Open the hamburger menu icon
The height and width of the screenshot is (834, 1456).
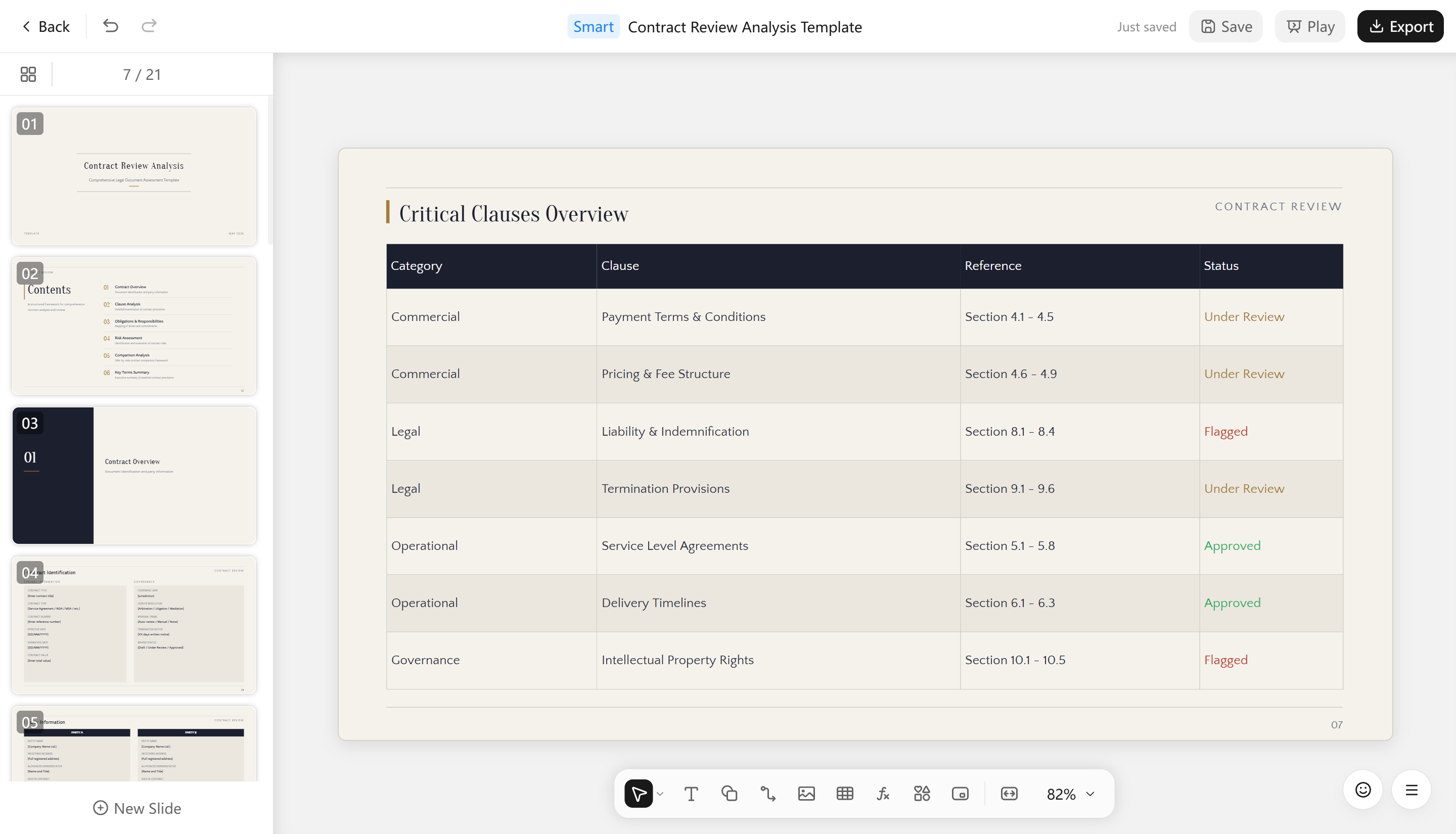coord(1412,790)
